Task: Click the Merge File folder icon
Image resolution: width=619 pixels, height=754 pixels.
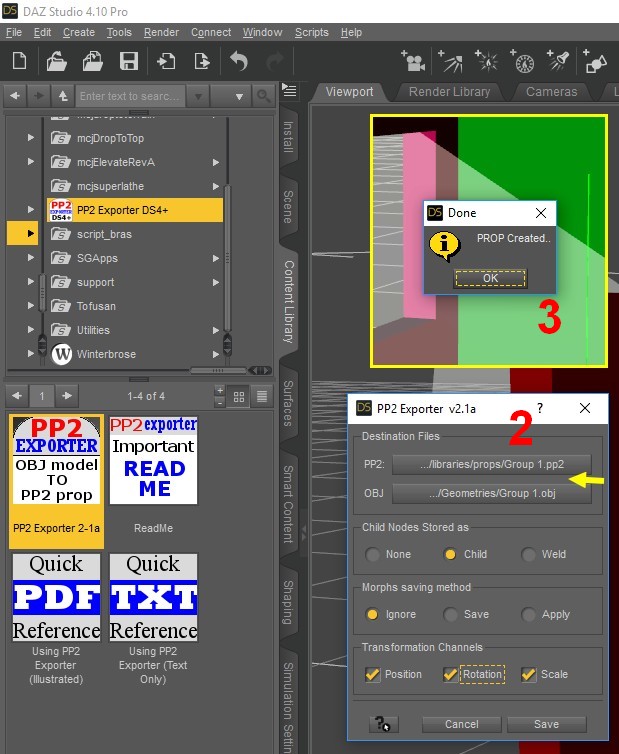Action: tap(92, 62)
